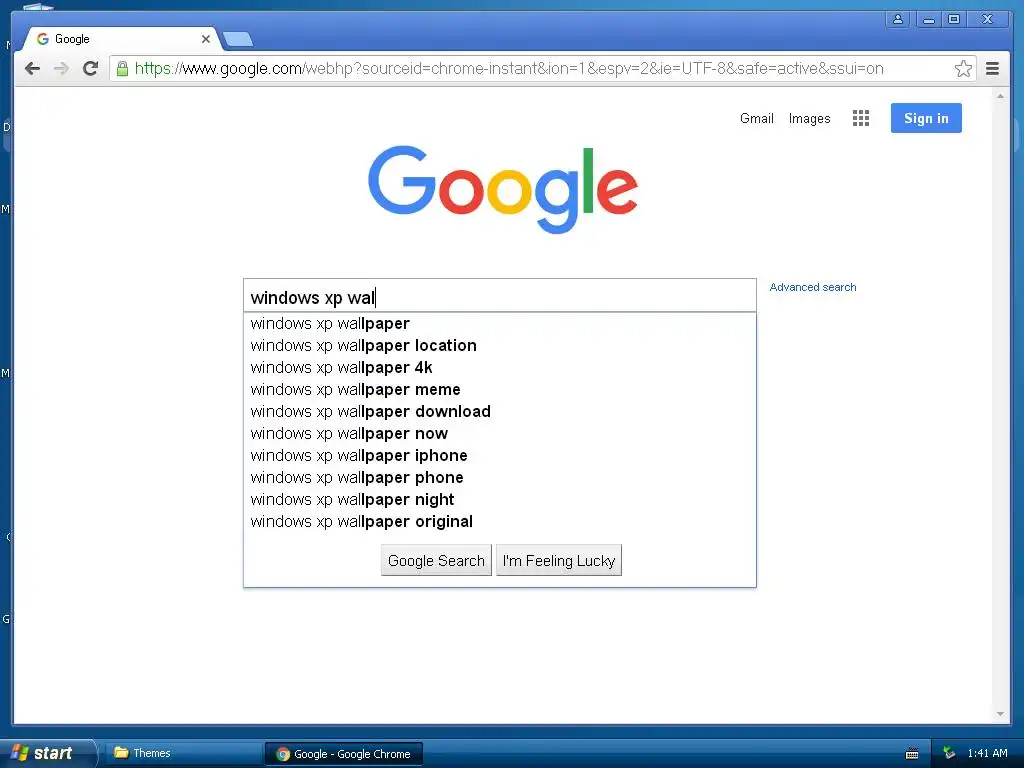Click I'm Feeling Lucky button
The image size is (1024, 768).
559,560
